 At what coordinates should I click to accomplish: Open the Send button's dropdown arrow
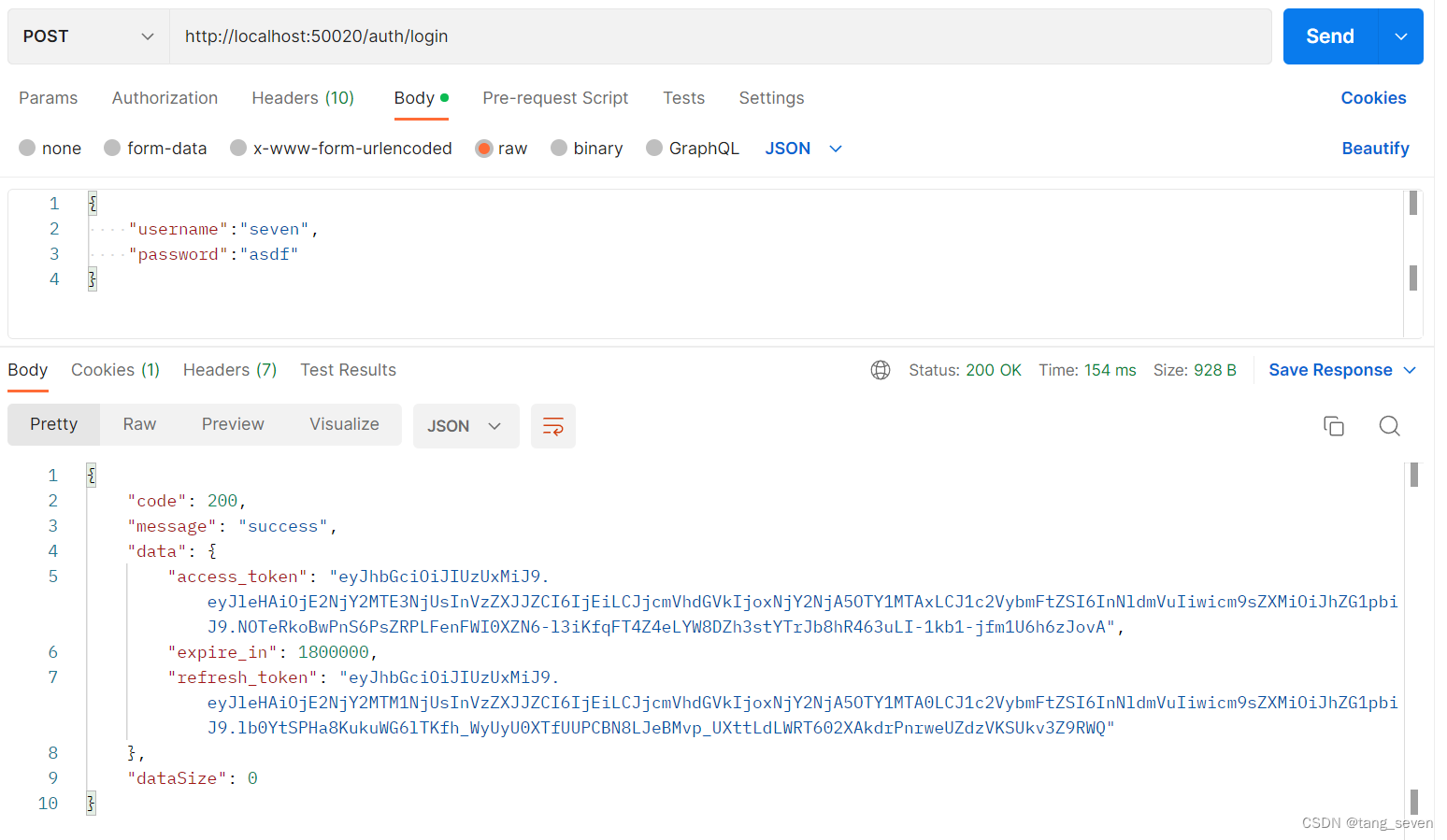coord(1400,36)
